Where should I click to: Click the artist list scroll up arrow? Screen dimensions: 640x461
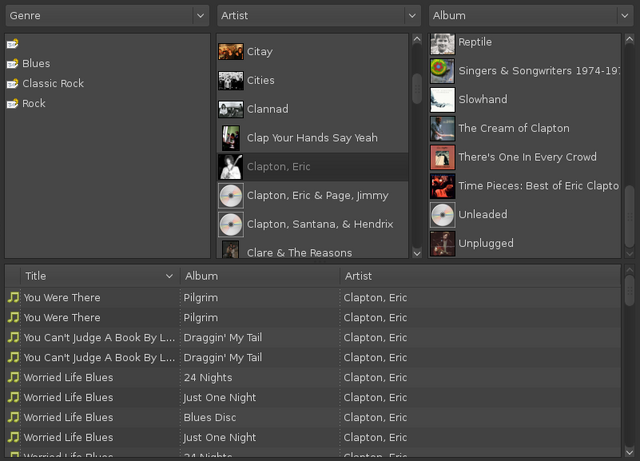pyautogui.click(x=417, y=39)
